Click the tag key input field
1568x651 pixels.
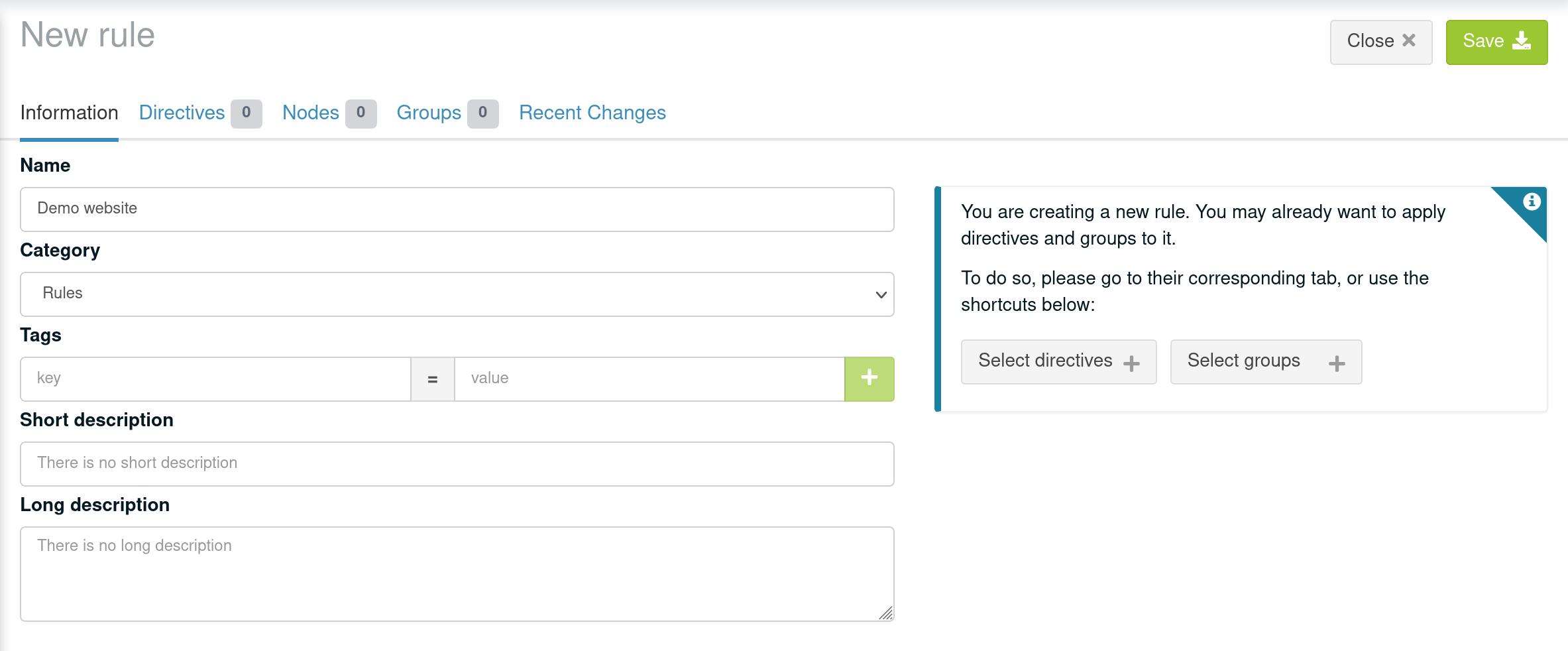215,379
